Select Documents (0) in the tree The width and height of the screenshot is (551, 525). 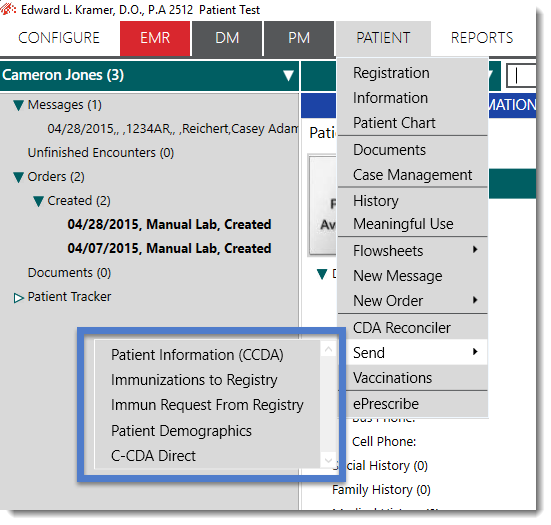click(x=69, y=273)
